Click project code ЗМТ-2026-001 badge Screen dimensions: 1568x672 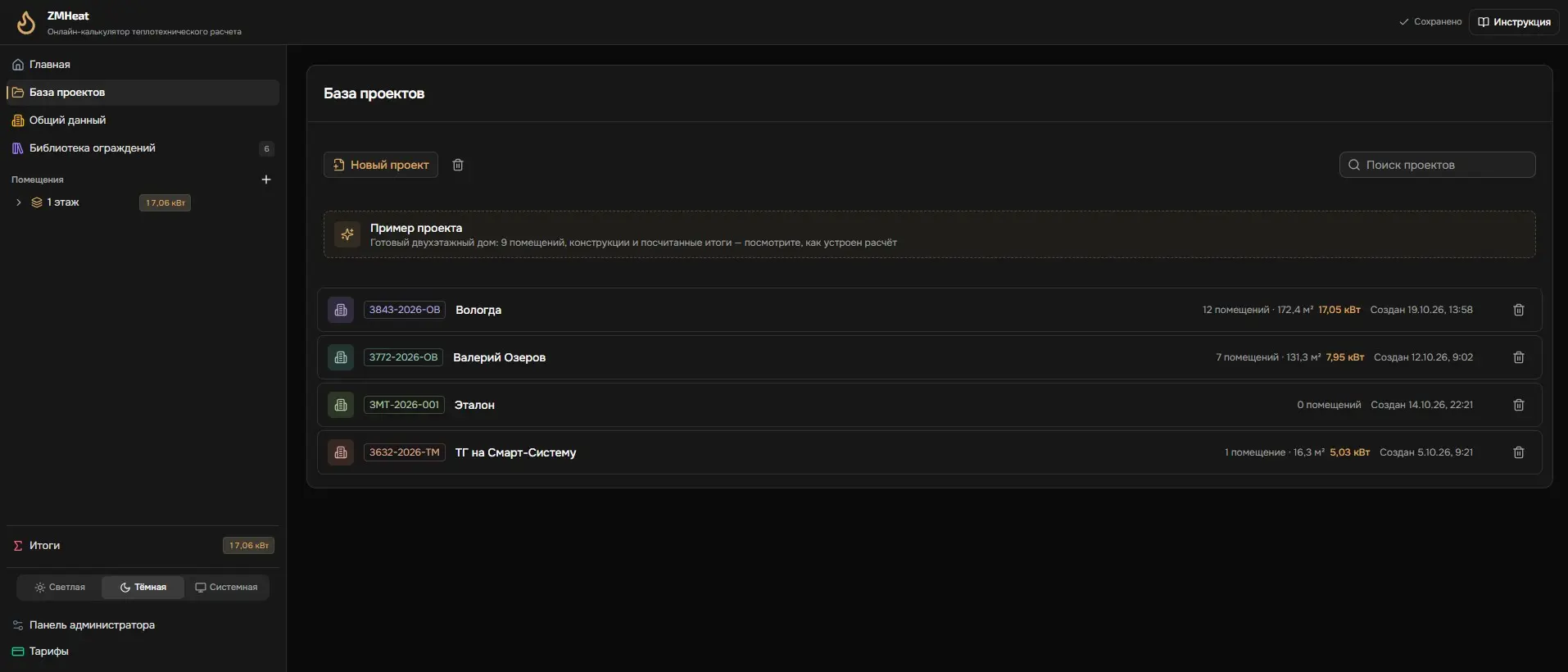[404, 405]
